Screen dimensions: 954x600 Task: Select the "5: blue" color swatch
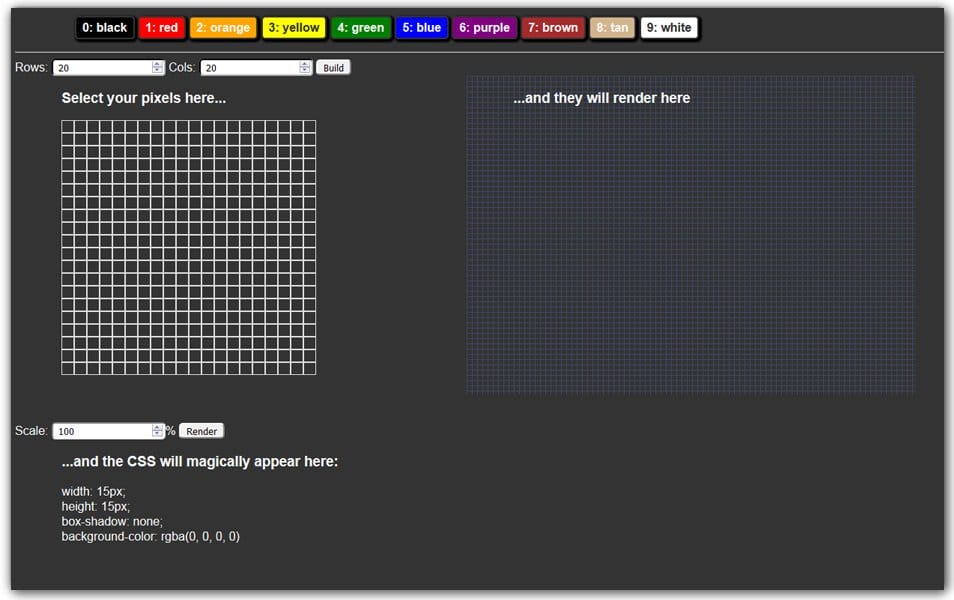pos(422,27)
